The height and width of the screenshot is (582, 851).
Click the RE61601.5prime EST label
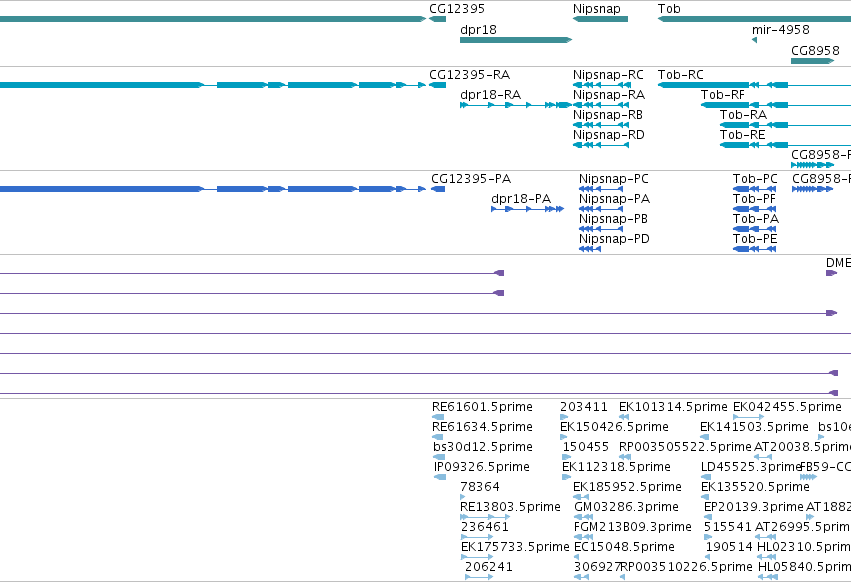click(482, 407)
